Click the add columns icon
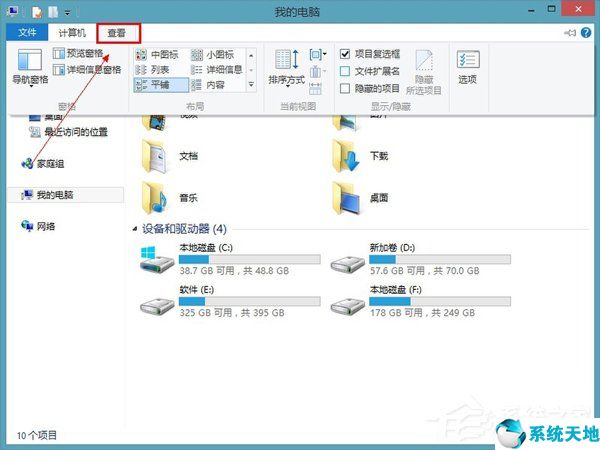600x450 pixels. 317,71
